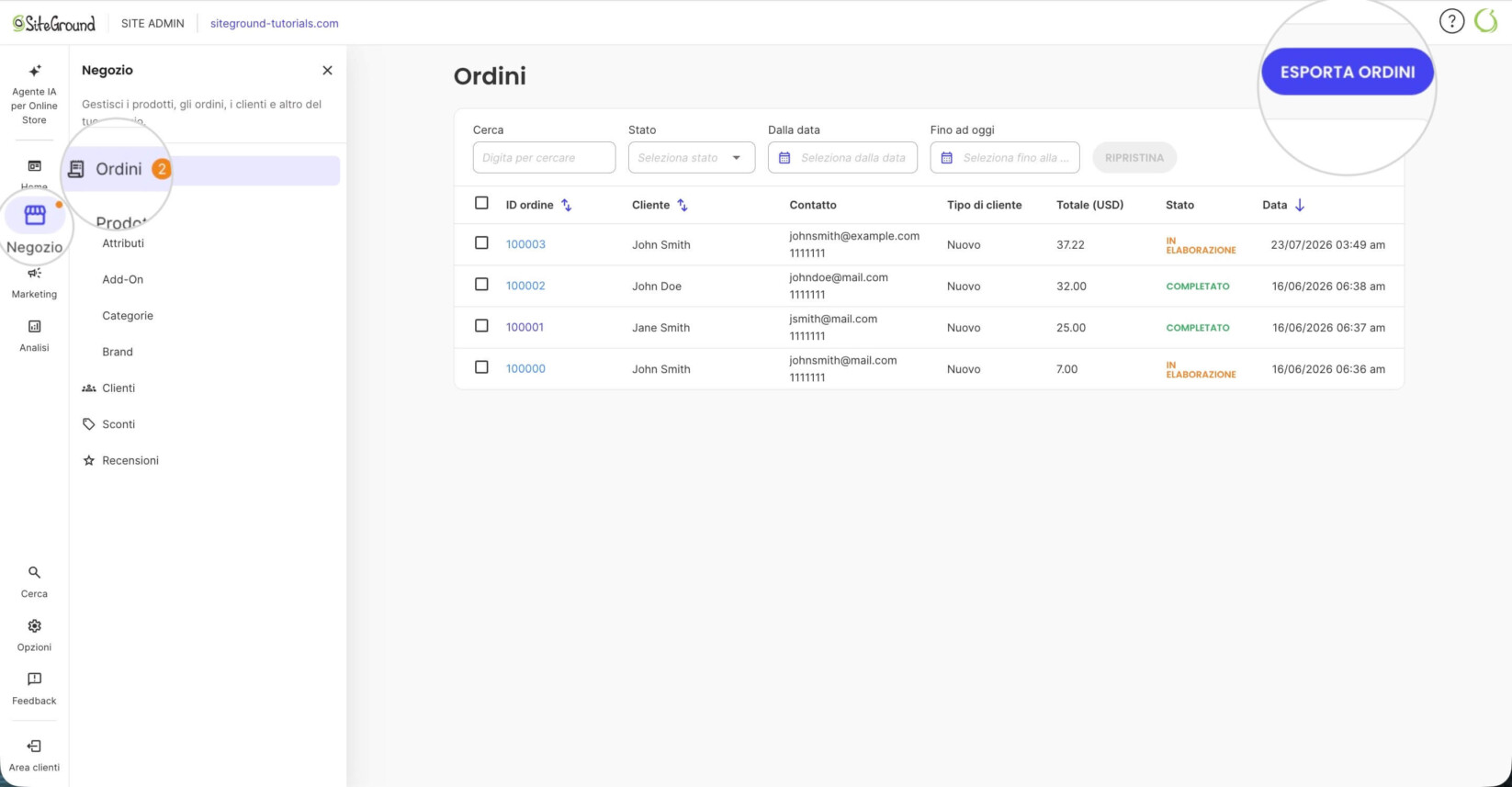Close the Negozio panel
The image size is (1512, 787).
pyautogui.click(x=327, y=71)
